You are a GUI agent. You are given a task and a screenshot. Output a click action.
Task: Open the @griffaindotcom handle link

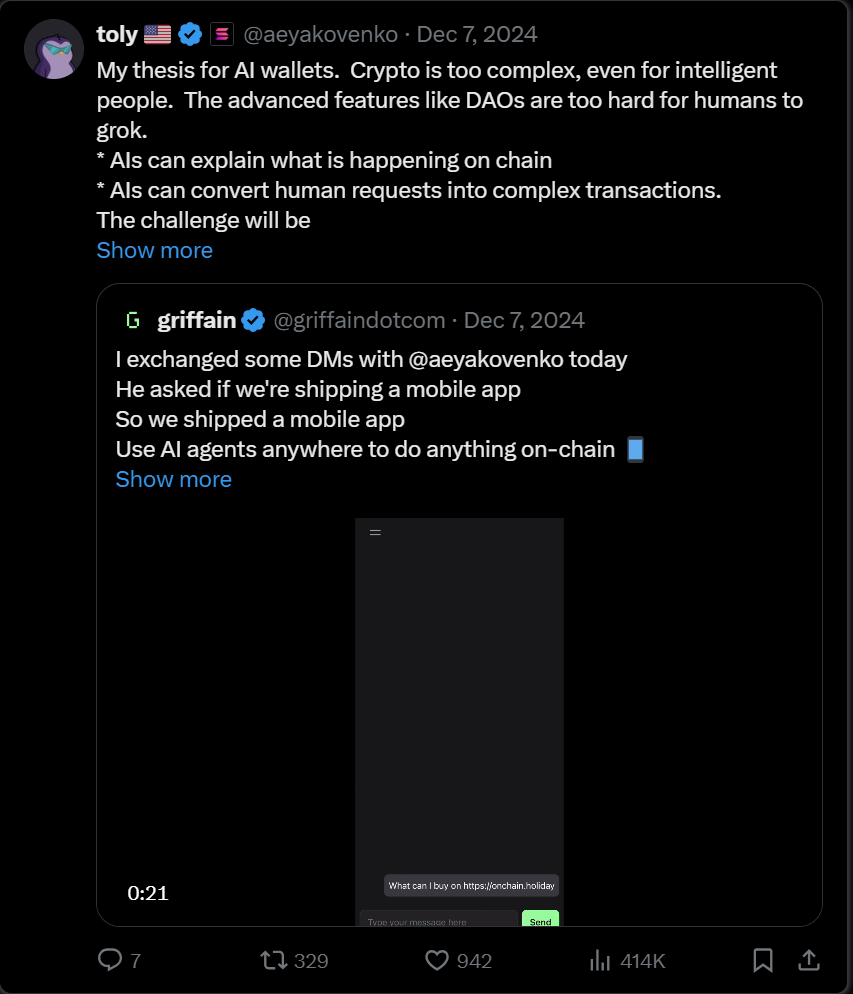359,320
